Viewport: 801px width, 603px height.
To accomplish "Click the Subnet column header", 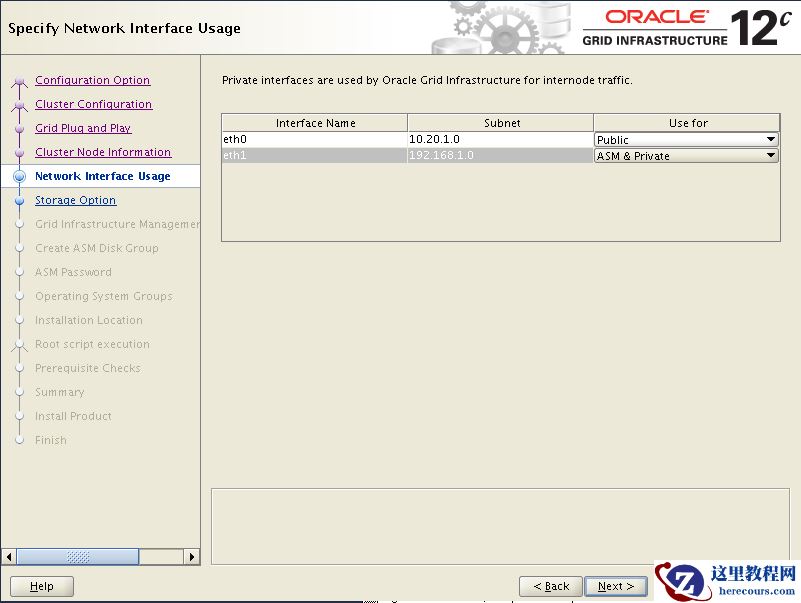I will click(x=501, y=123).
